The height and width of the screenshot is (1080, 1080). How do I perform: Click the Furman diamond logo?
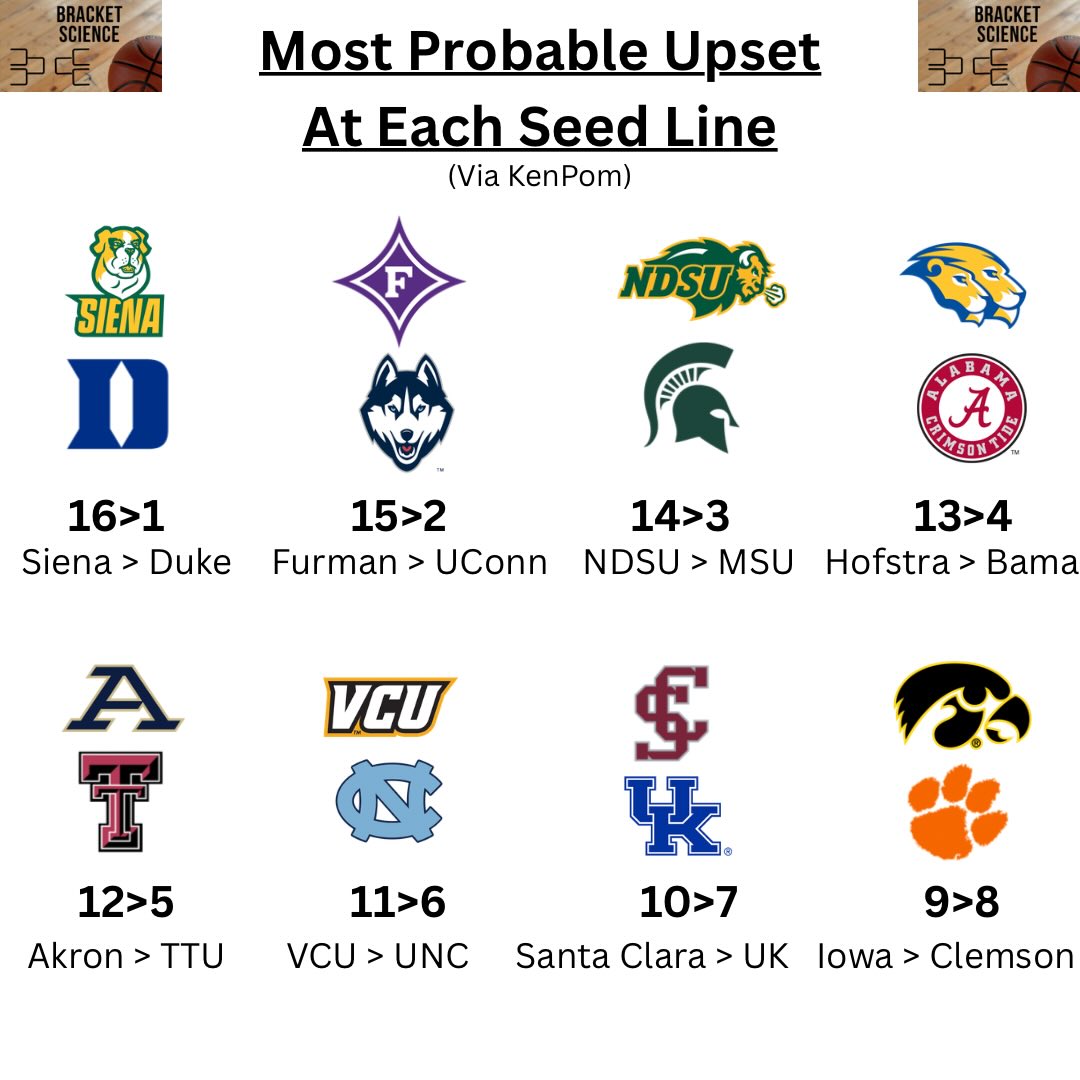coord(399,281)
